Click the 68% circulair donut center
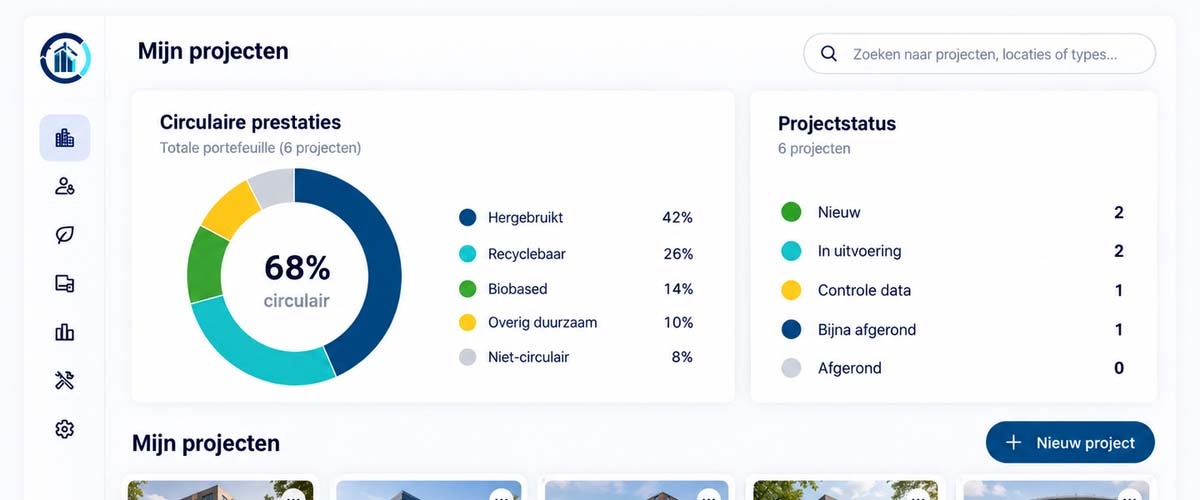 pyautogui.click(x=296, y=279)
